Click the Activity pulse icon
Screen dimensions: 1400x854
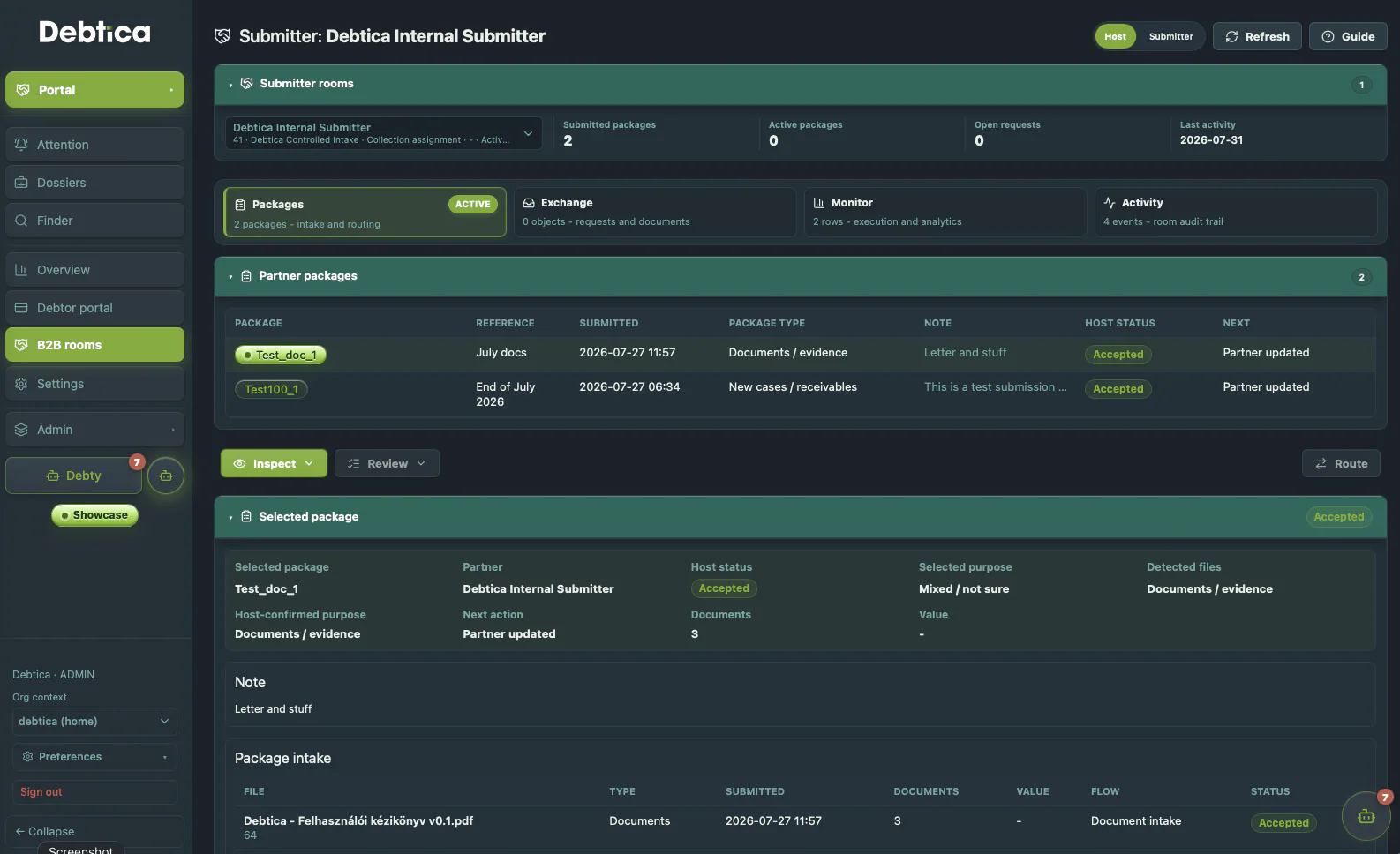[1110, 203]
